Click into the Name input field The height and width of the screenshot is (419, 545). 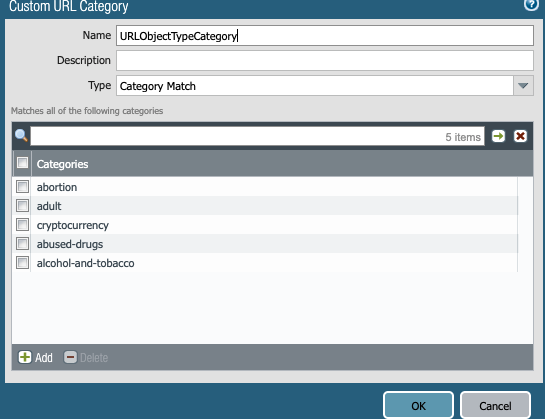[325, 35]
